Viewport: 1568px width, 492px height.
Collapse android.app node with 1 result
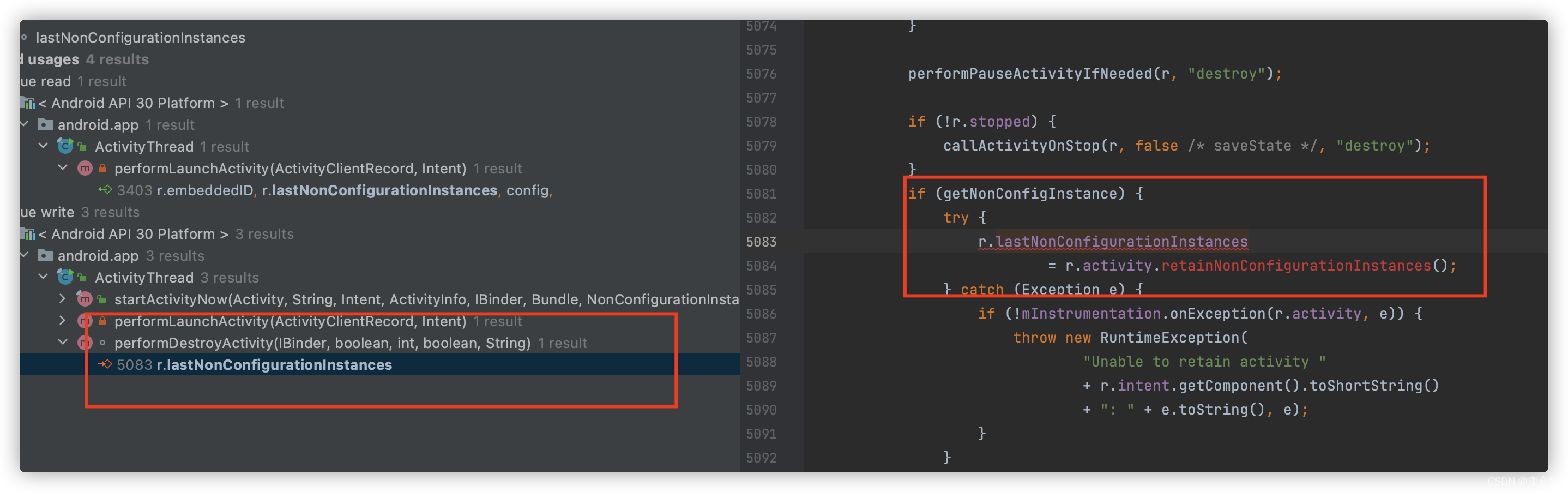(x=25, y=124)
